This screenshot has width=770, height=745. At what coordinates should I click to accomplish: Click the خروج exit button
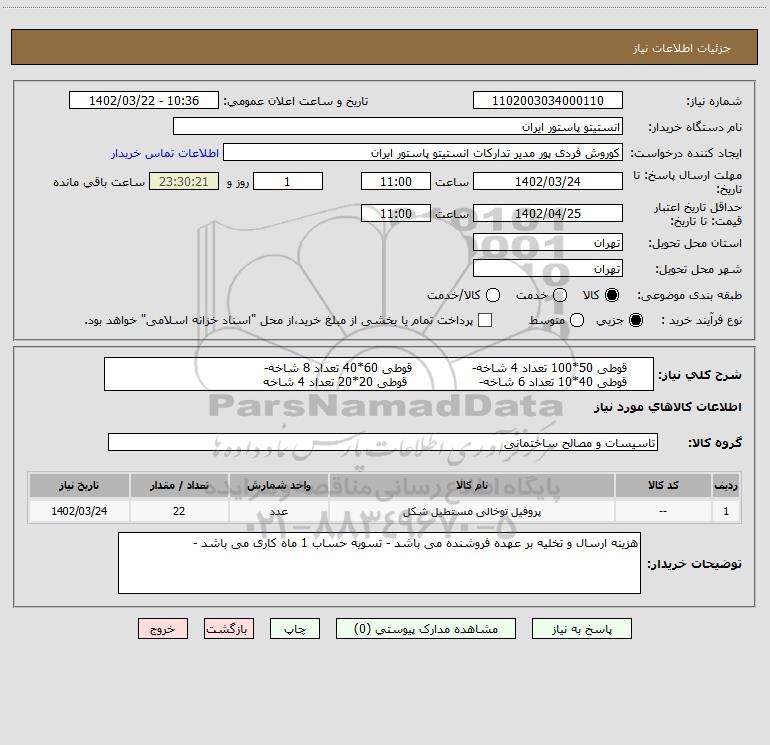(163, 629)
